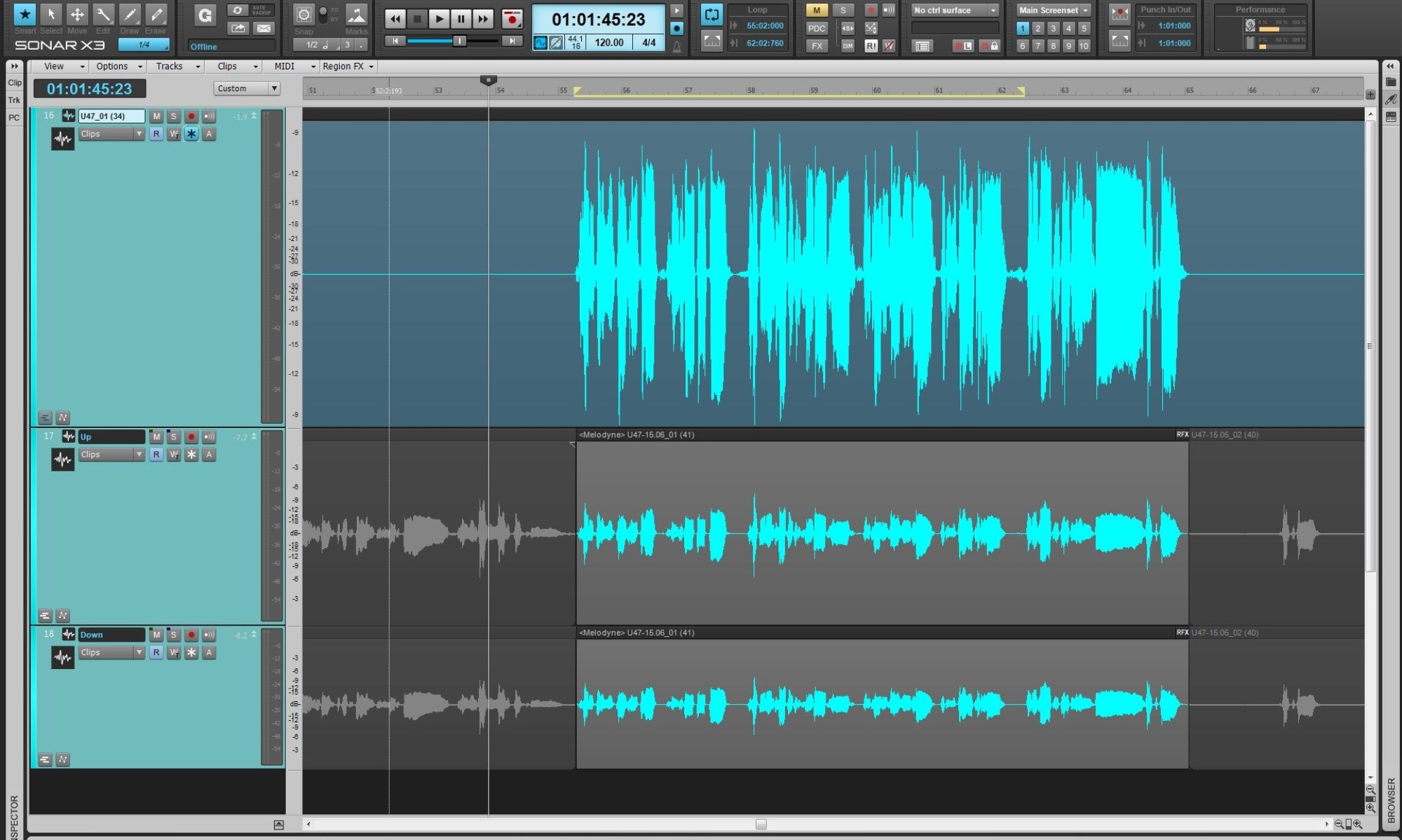Viewport: 1402px width, 840px height.
Task: Open Clips edit filter dropdown on Up track
Action: click(111, 455)
